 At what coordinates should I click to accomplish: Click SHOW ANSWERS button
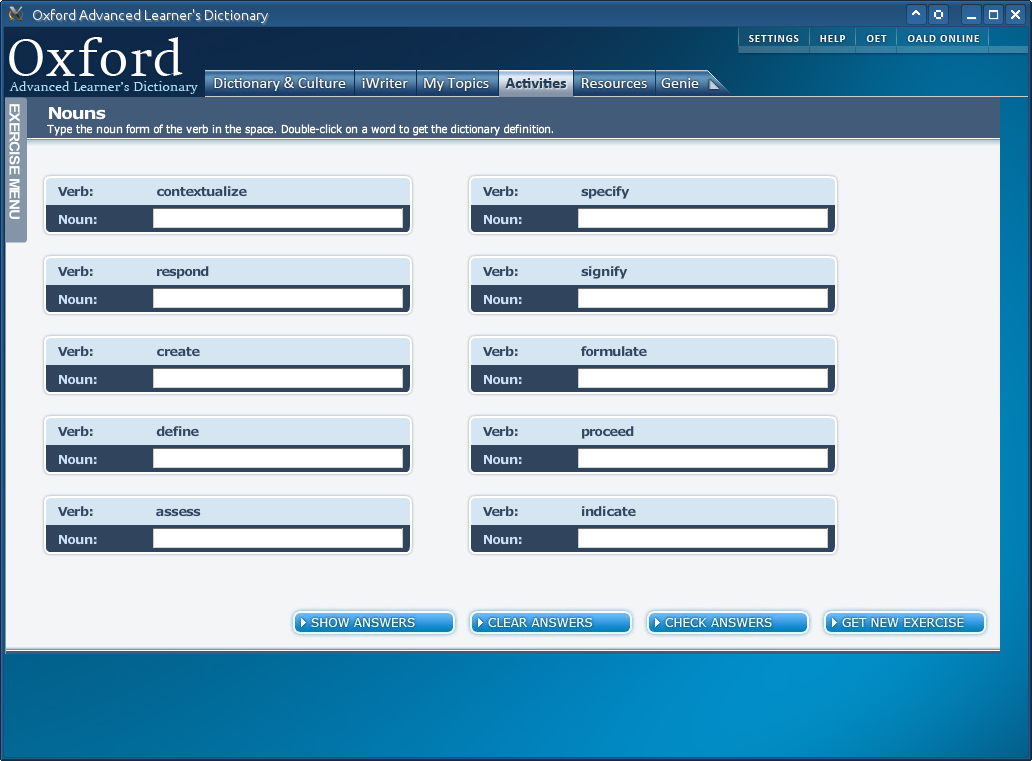[374, 623]
